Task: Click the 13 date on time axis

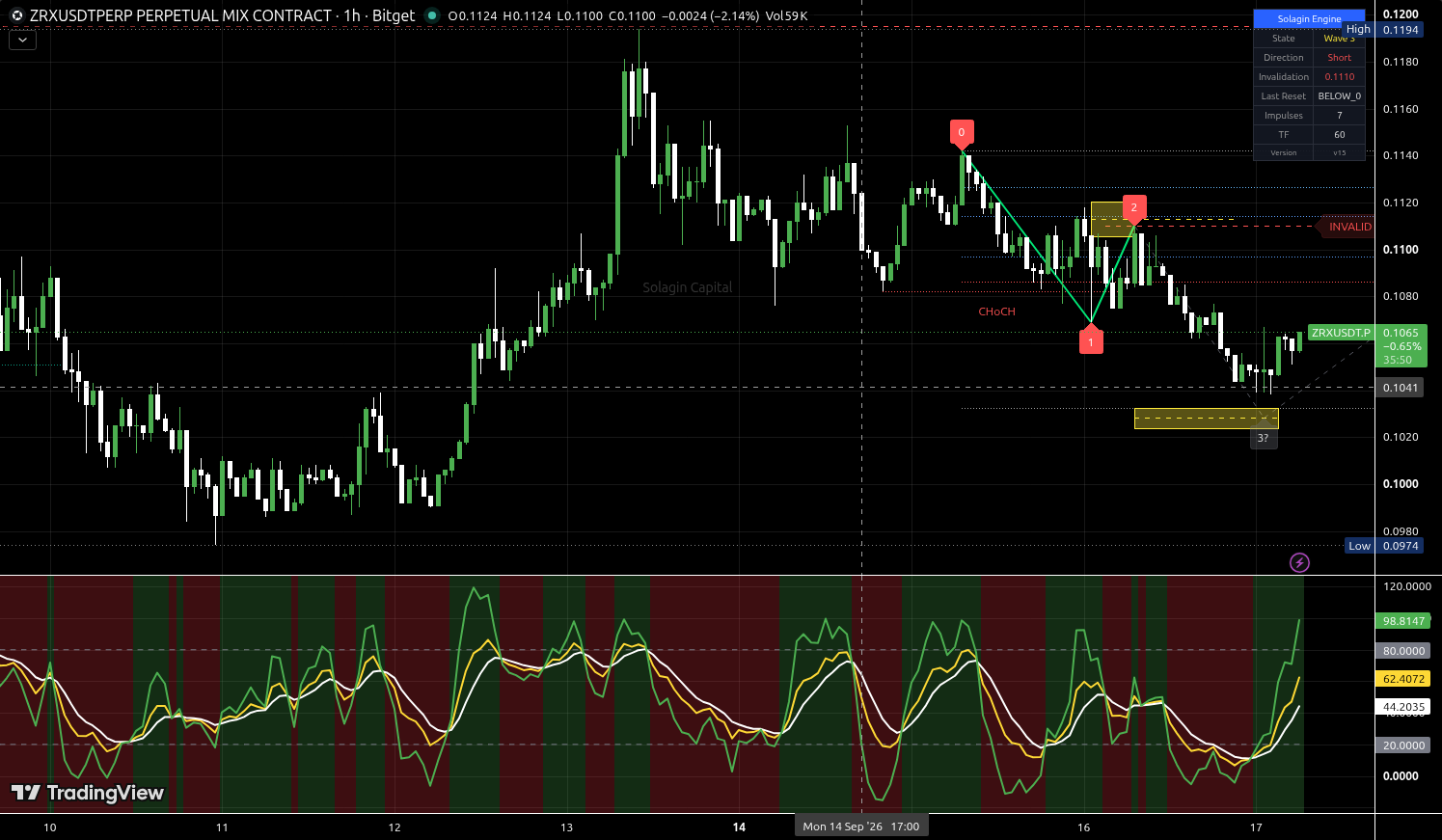Action: [x=566, y=827]
